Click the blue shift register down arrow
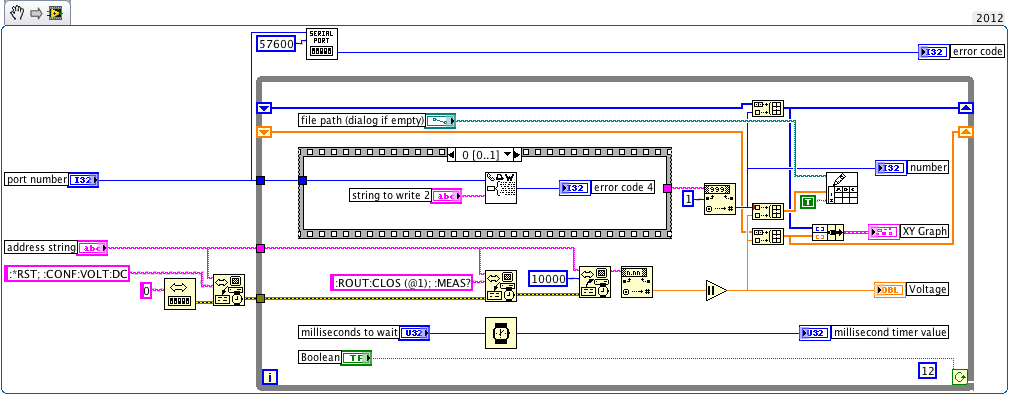The height and width of the screenshot is (395, 1009). click(x=264, y=108)
